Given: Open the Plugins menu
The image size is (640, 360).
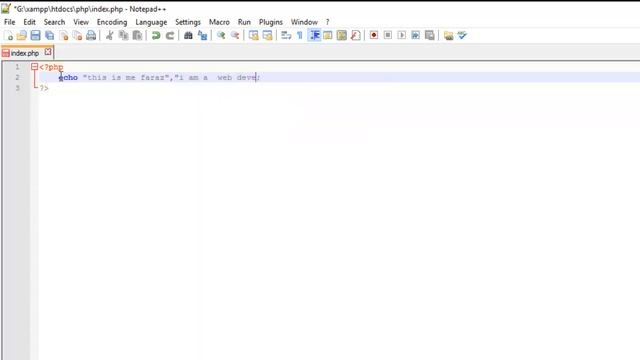Looking at the screenshot, I should coord(271,22).
